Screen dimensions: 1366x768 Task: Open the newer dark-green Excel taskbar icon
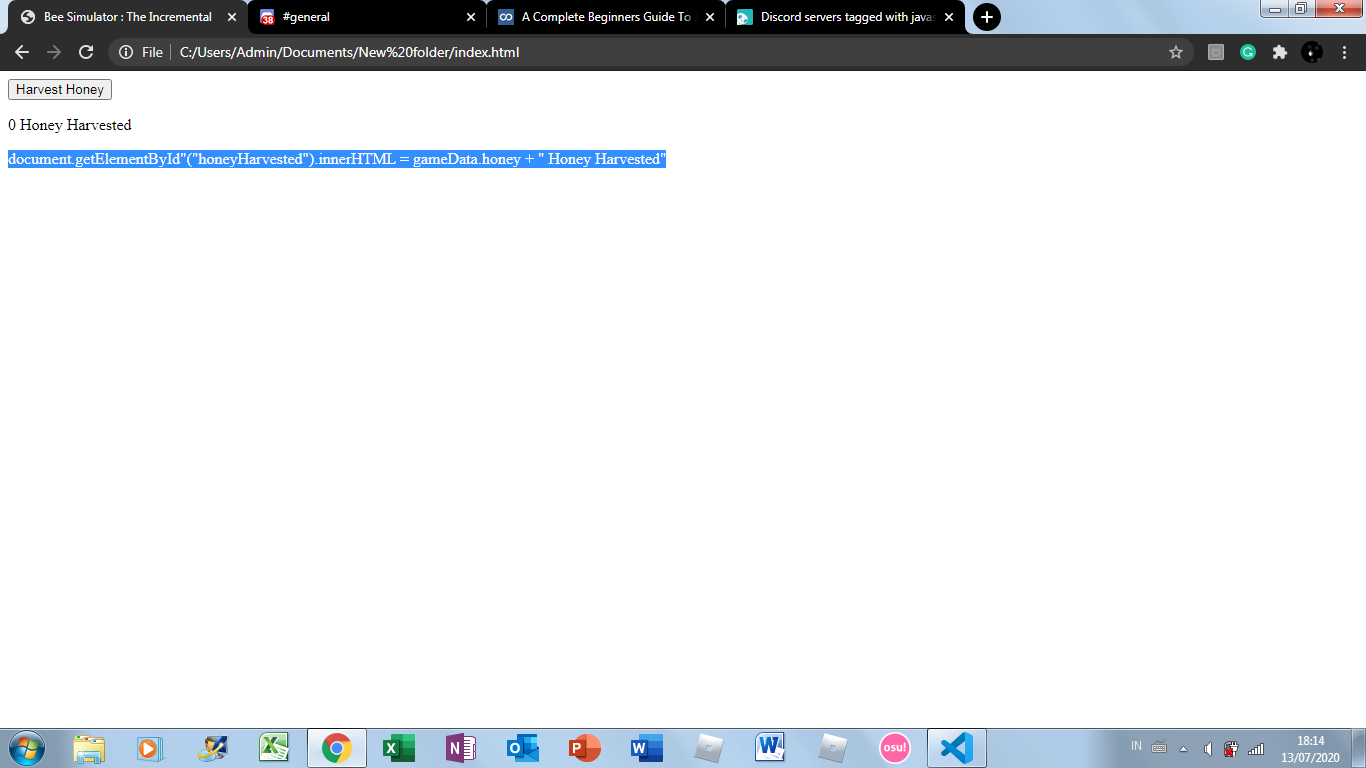(398, 748)
